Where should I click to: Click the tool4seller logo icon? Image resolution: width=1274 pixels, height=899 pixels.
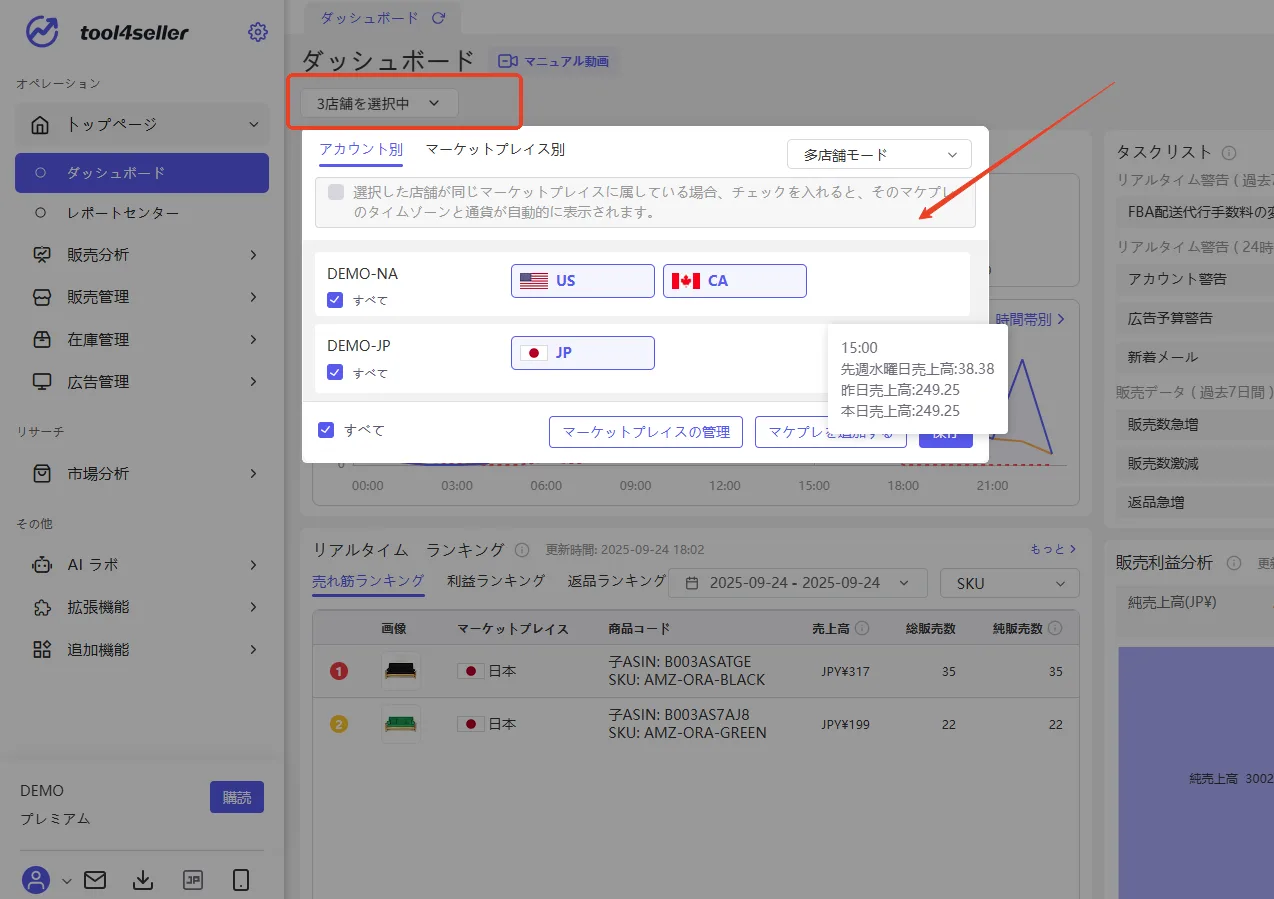pyautogui.click(x=42, y=32)
